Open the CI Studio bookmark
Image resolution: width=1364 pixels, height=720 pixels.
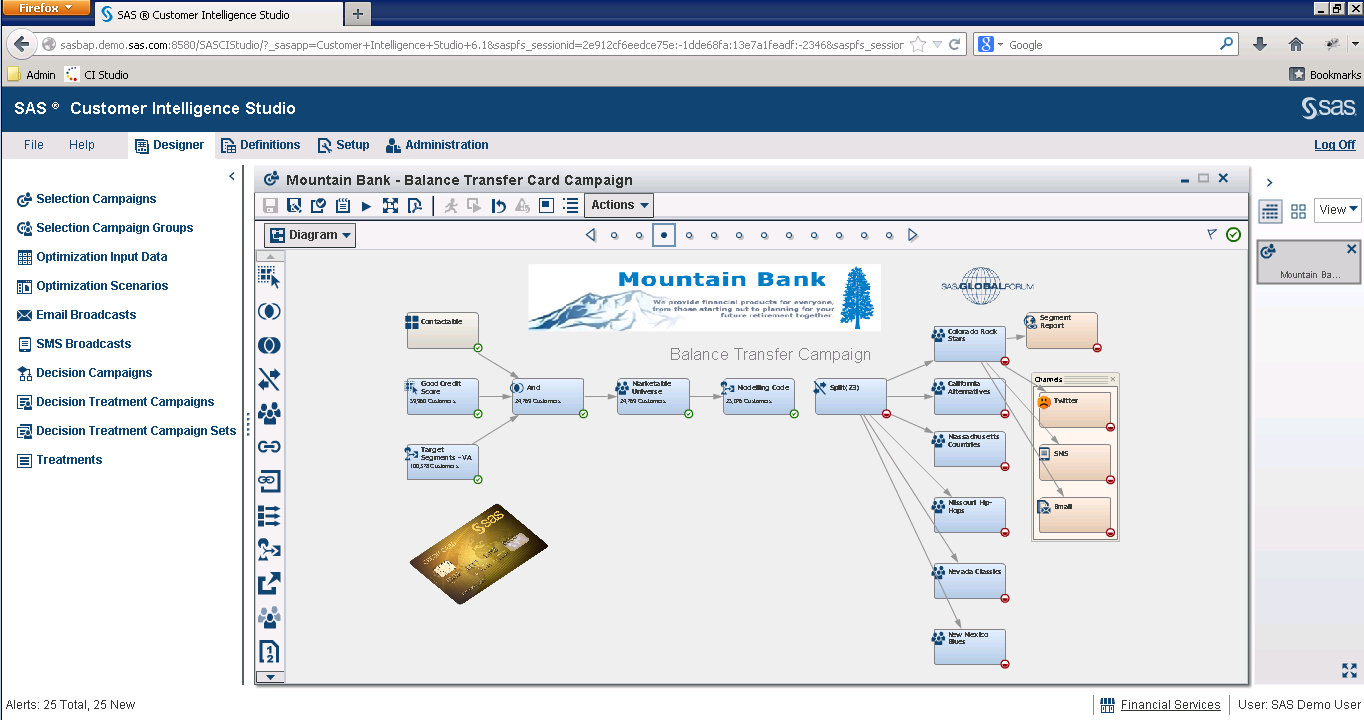(x=96, y=75)
